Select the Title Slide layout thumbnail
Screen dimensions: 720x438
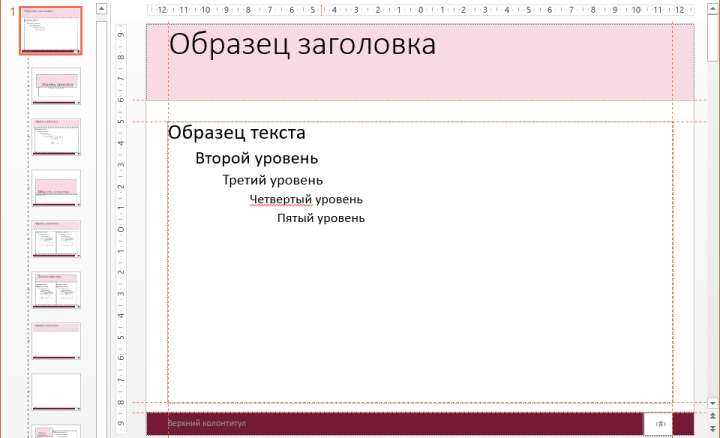click(x=56, y=86)
